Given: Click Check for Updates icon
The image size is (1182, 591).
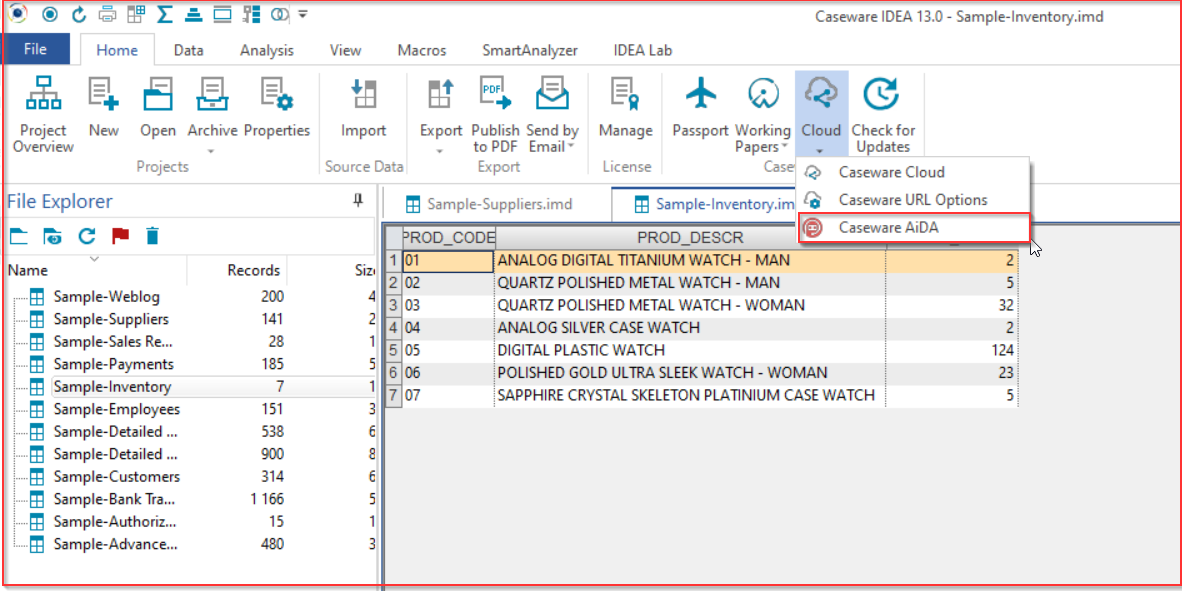Looking at the screenshot, I should (882, 96).
